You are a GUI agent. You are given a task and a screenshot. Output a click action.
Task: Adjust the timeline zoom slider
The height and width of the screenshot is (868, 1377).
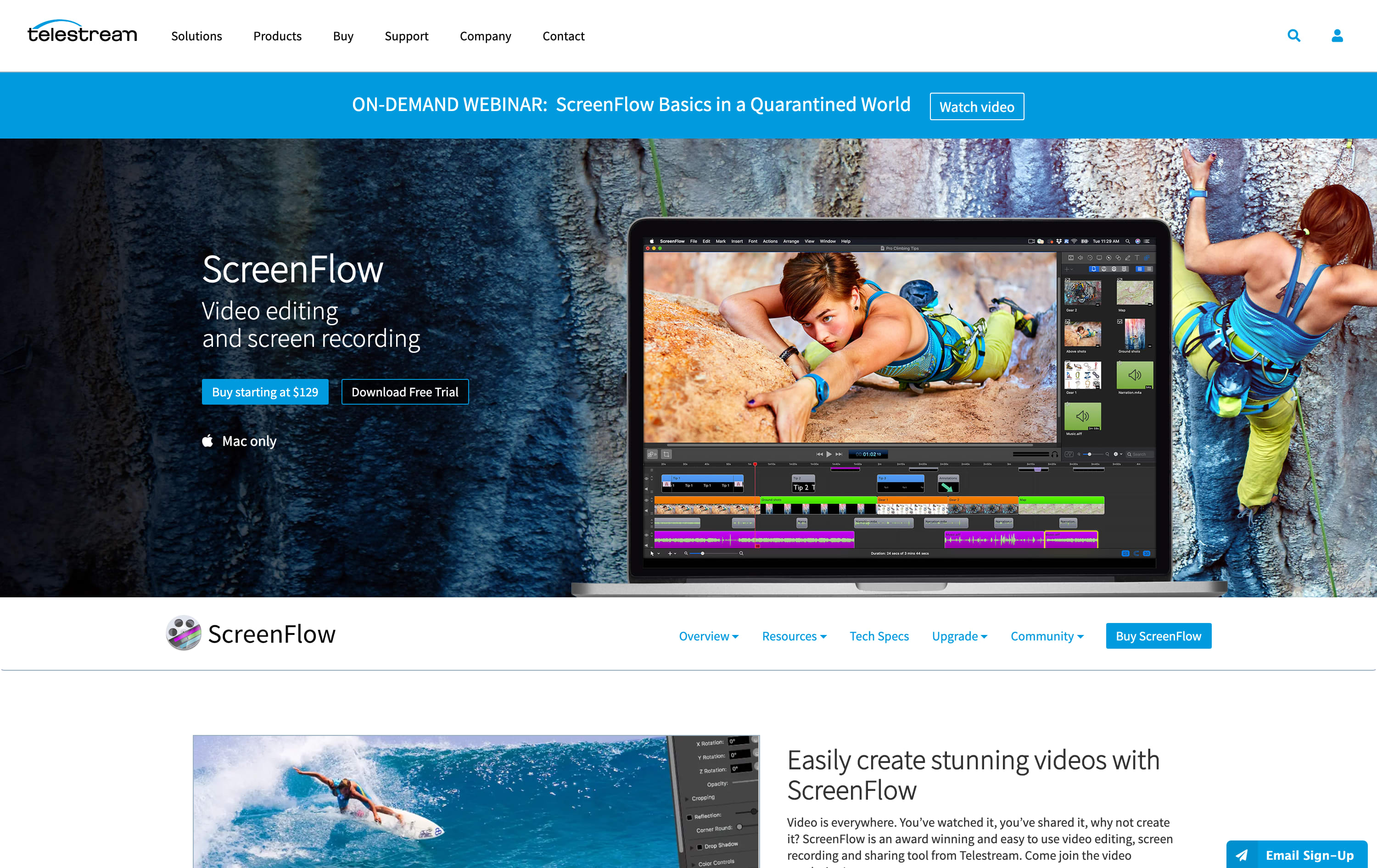(703, 554)
